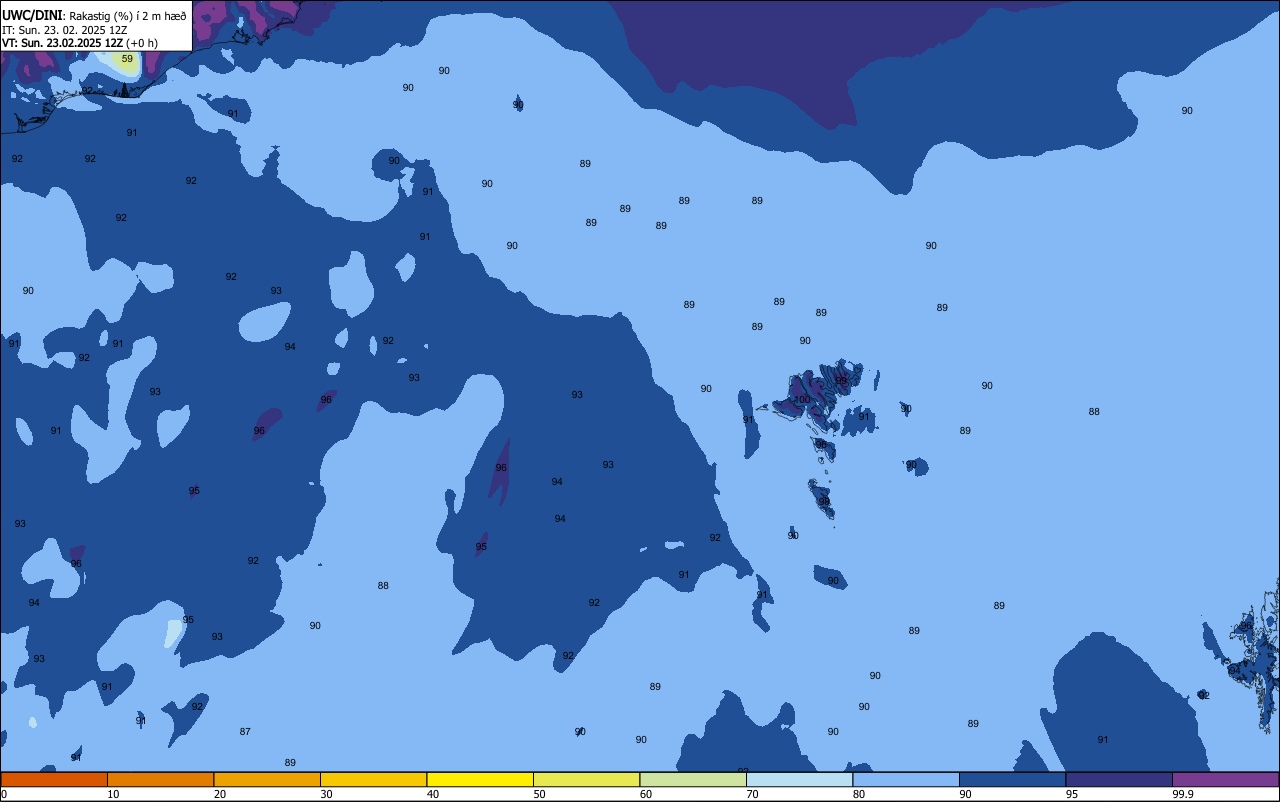
Task: Click the '70' label on the legend scale
Action: pyautogui.click(x=752, y=794)
